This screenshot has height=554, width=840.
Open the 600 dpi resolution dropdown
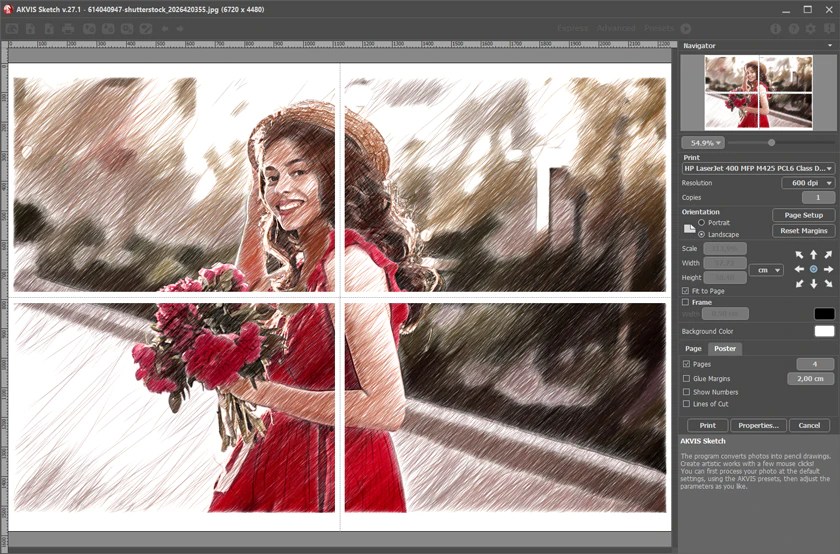[808, 183]
